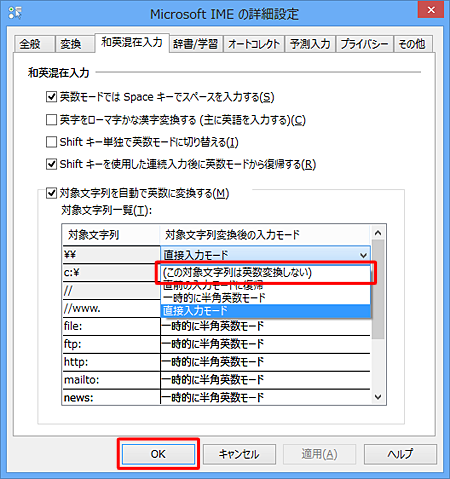Click the list vertical scrollbar thumb
The height and width of the screenshot is (479, 450).
[x=378, y=289]
